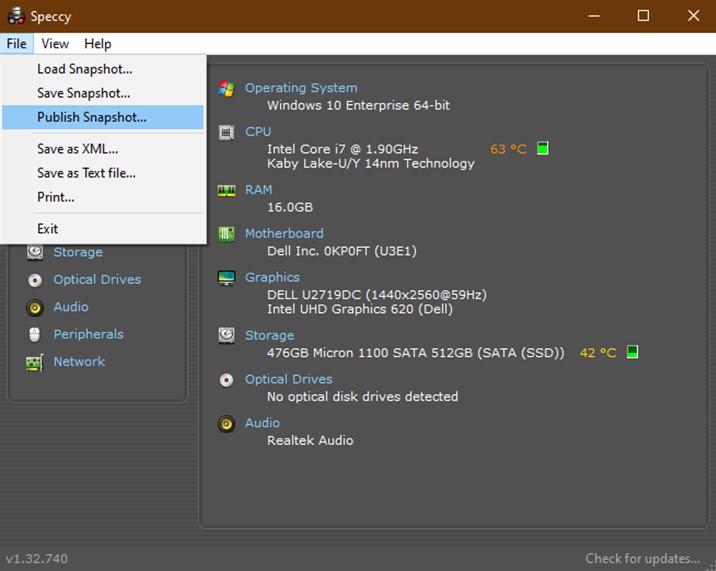Click the Audio speaker icon in summary
Image resolution: width=716 pixels, height=571 pixels.
[226, 423]
